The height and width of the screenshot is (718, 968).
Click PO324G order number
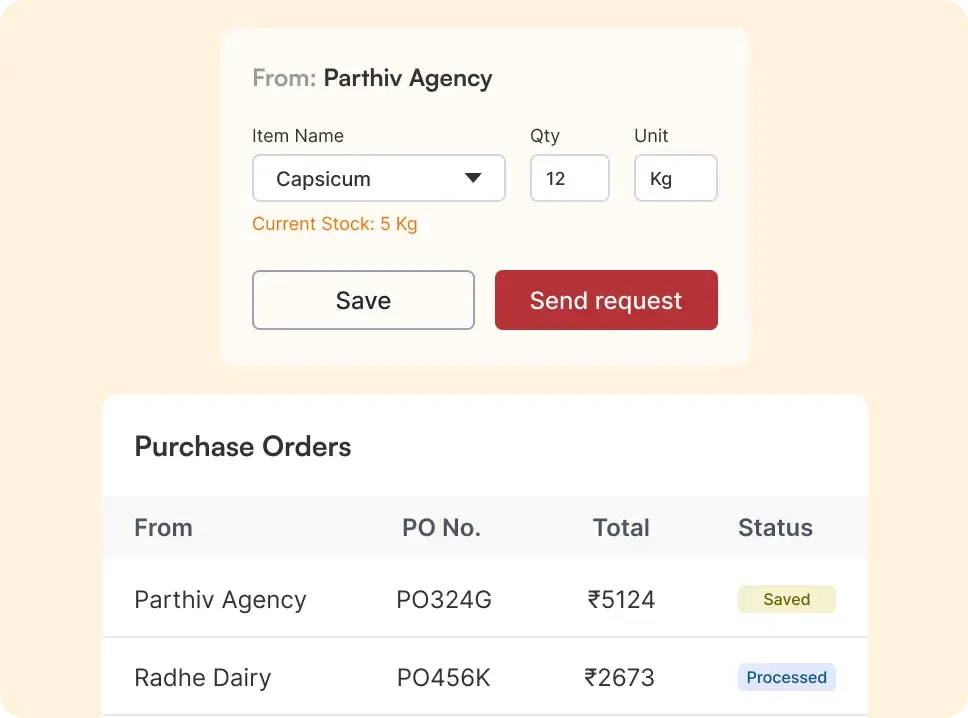point(443,599)
